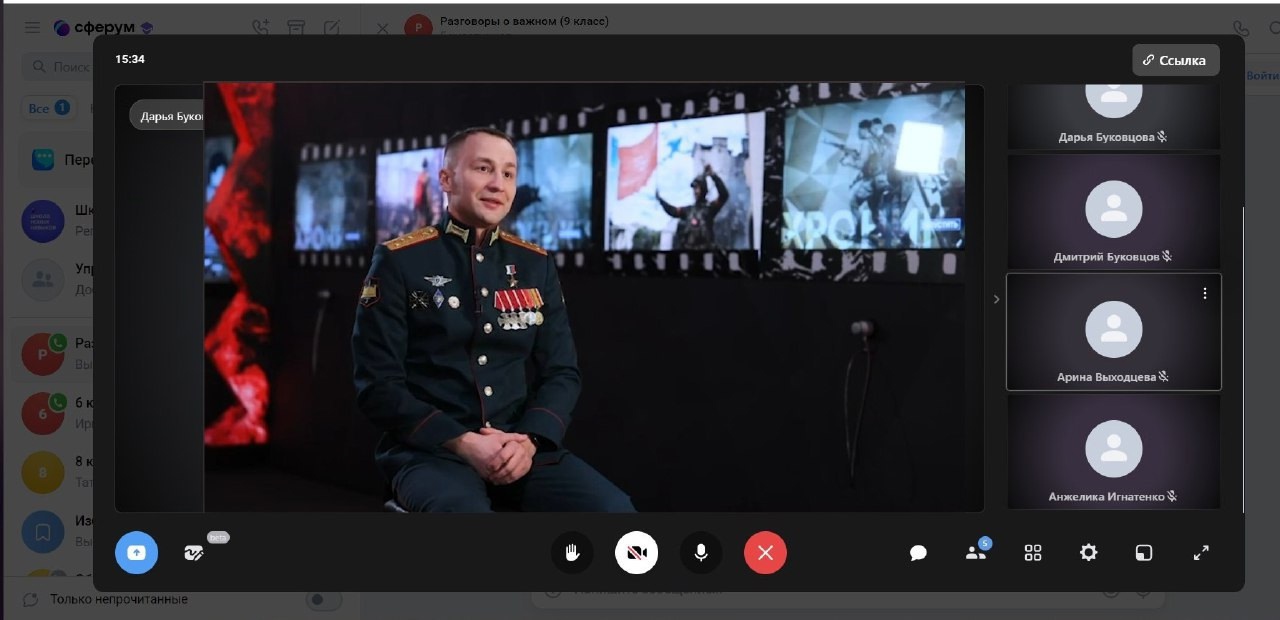Toggle the Только непрочитанные switch
The image size is (1280, 620).
324,600
